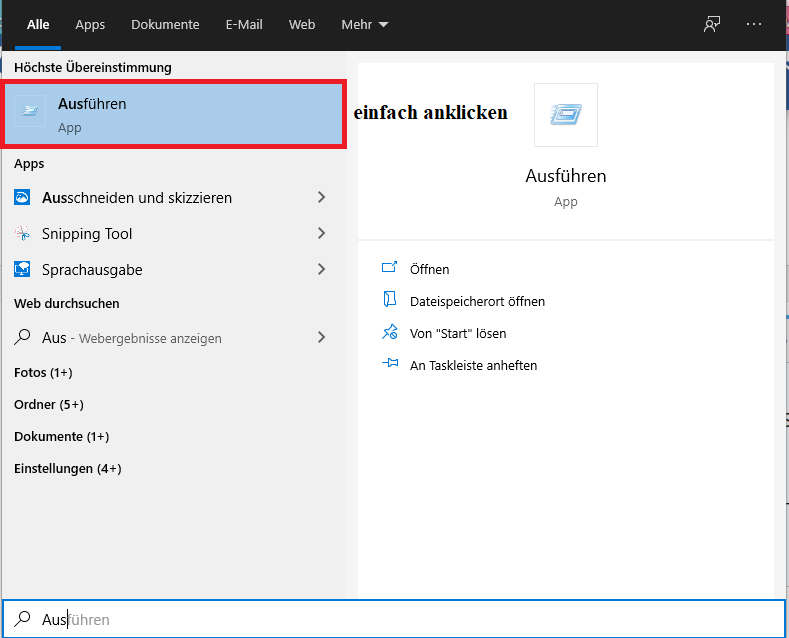
Task: Open the Mehr dropdown filter
Action: coord(365,25)
